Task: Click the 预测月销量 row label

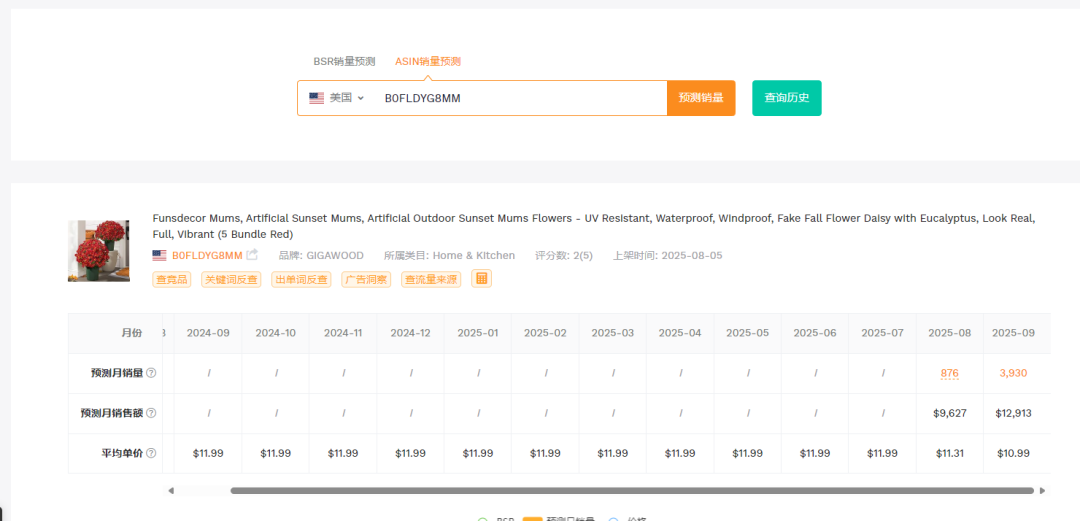Action: click(x=117, y=373)
